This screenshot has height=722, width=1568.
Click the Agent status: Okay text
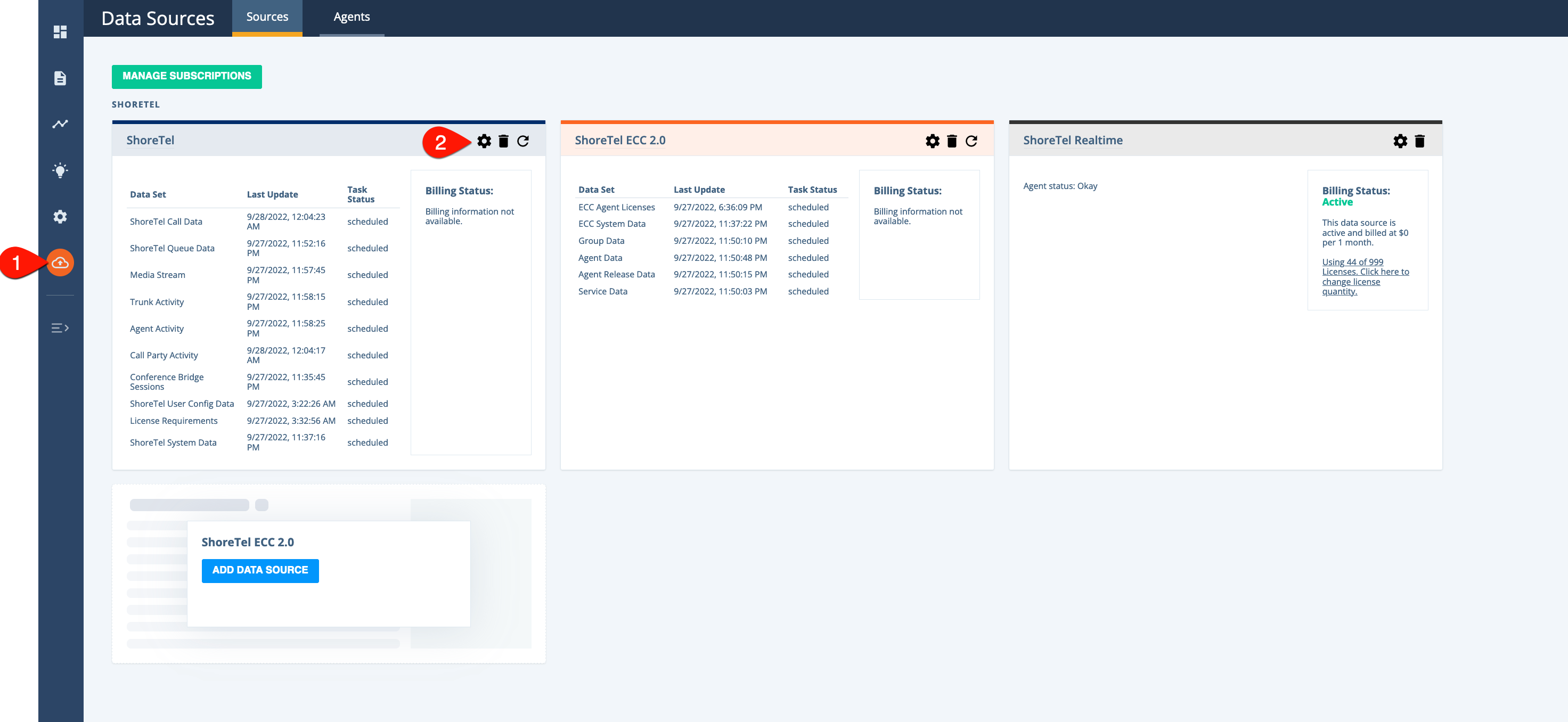1060,186
